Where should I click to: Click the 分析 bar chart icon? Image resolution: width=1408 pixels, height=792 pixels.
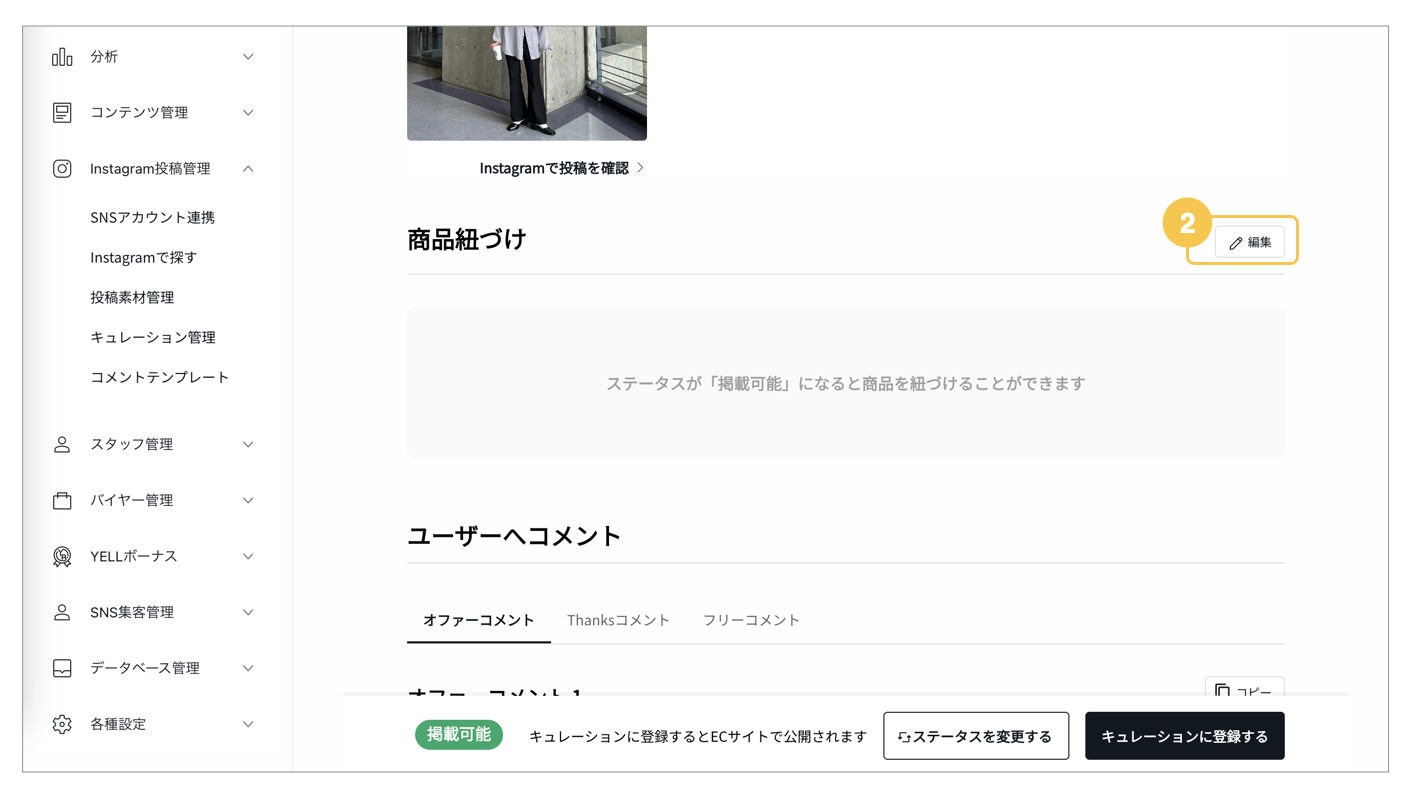tap(62, 57)
